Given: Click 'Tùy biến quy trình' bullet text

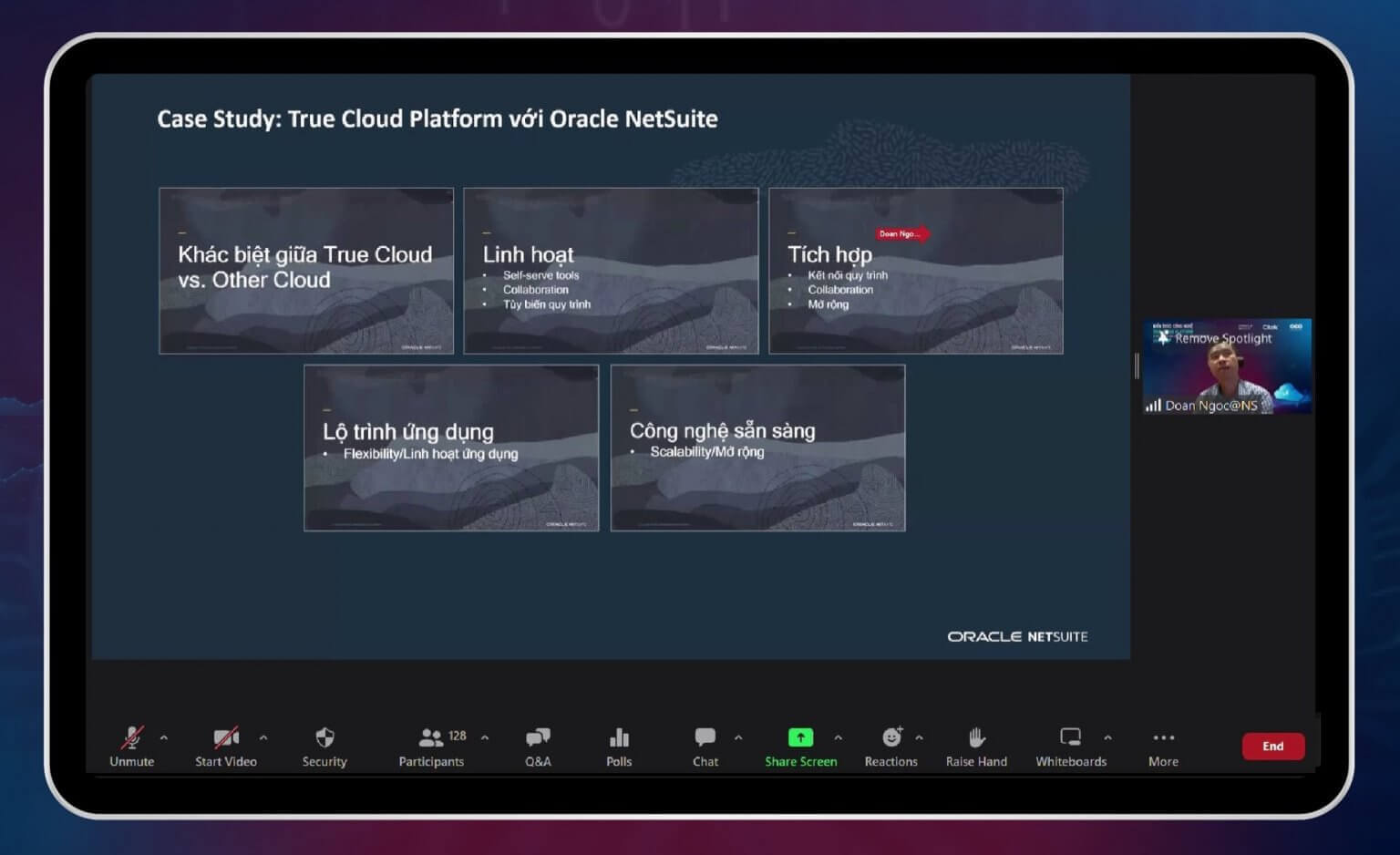Looking at the screenshot, I should click(x=547, y=304).
